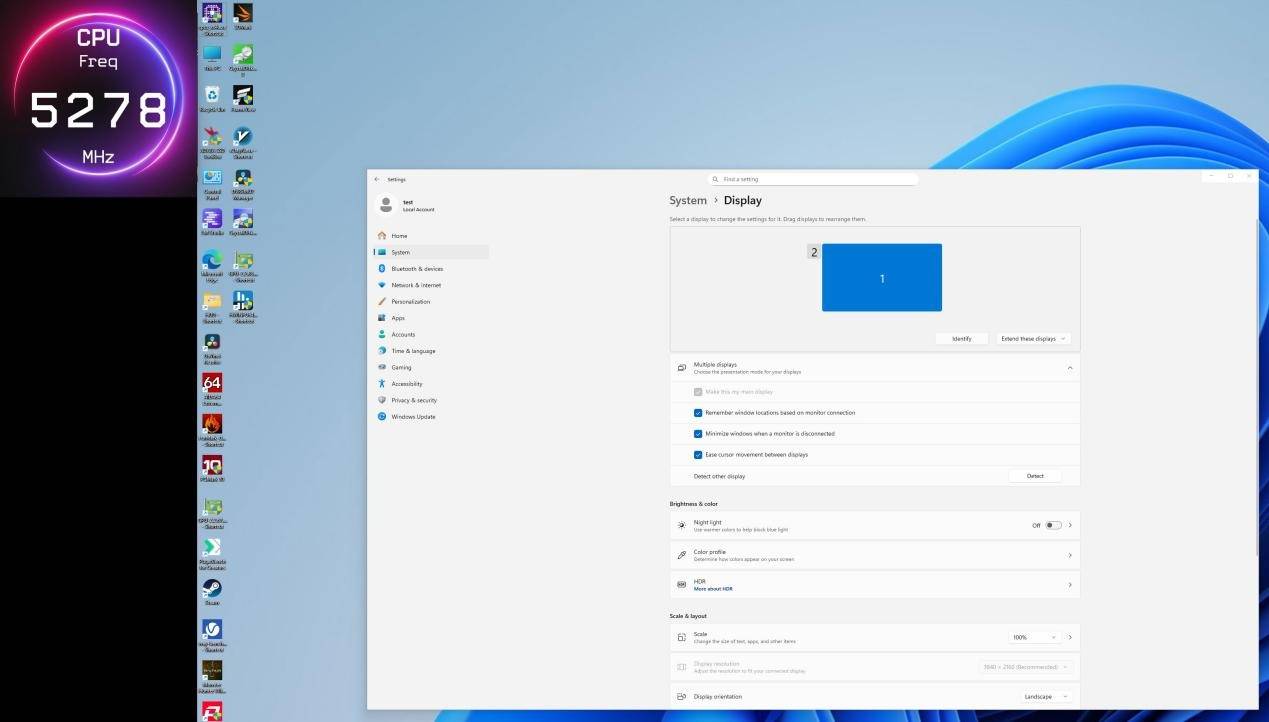Screen dimensions: 1269x722
Task: Click the More about HDR link
Action: click(713, 589)
